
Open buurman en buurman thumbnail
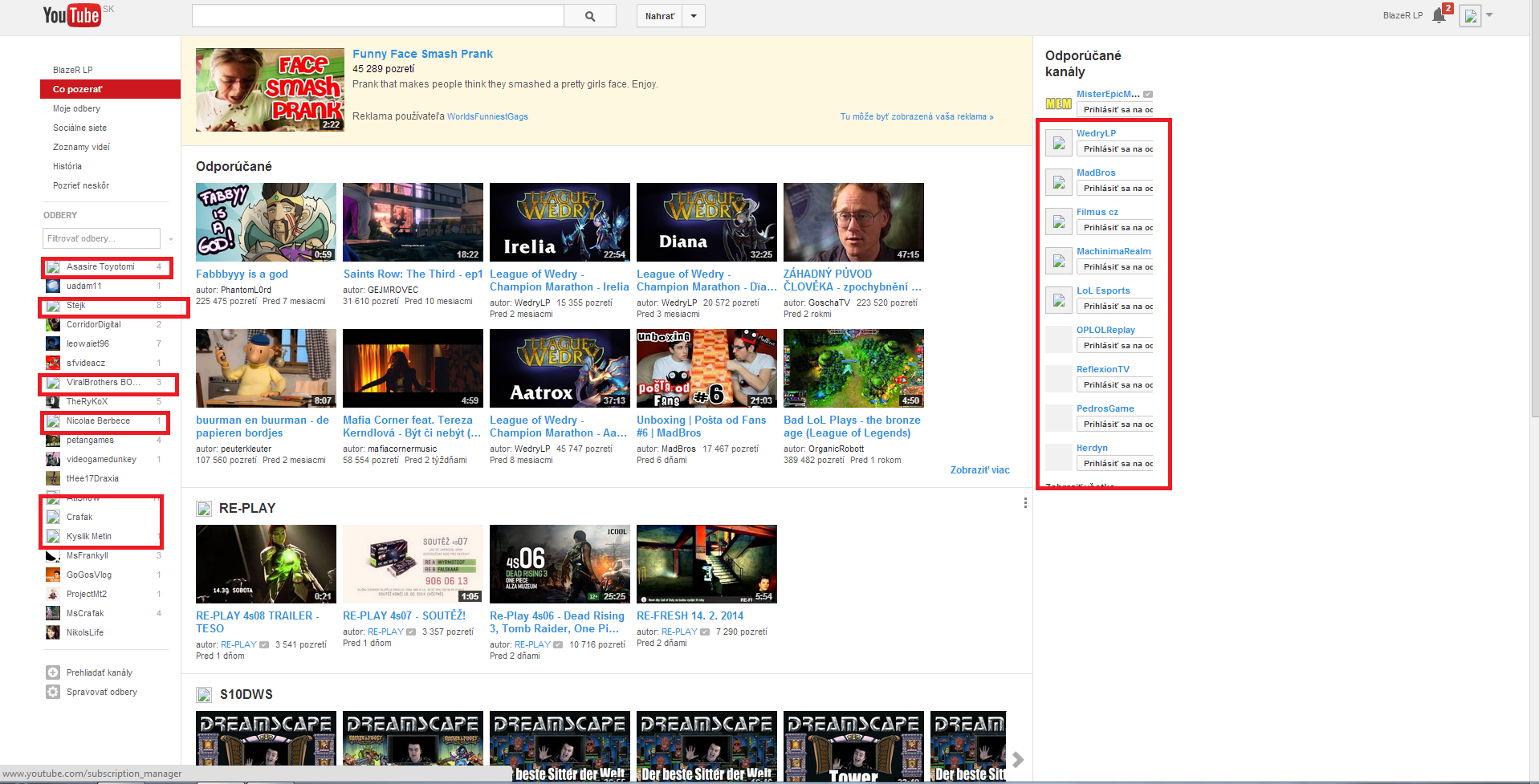tap(266, 368)
